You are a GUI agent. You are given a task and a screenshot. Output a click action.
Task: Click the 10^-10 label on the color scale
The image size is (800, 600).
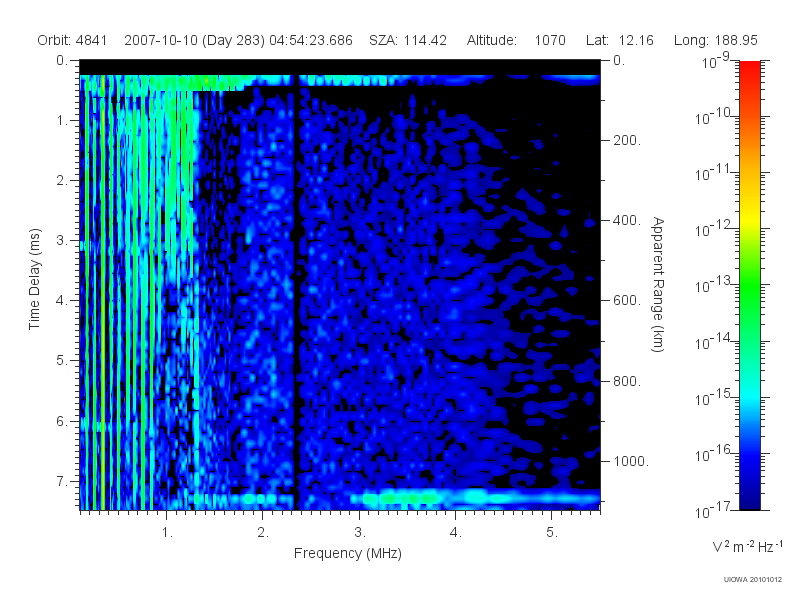click(x=714, y=117)
